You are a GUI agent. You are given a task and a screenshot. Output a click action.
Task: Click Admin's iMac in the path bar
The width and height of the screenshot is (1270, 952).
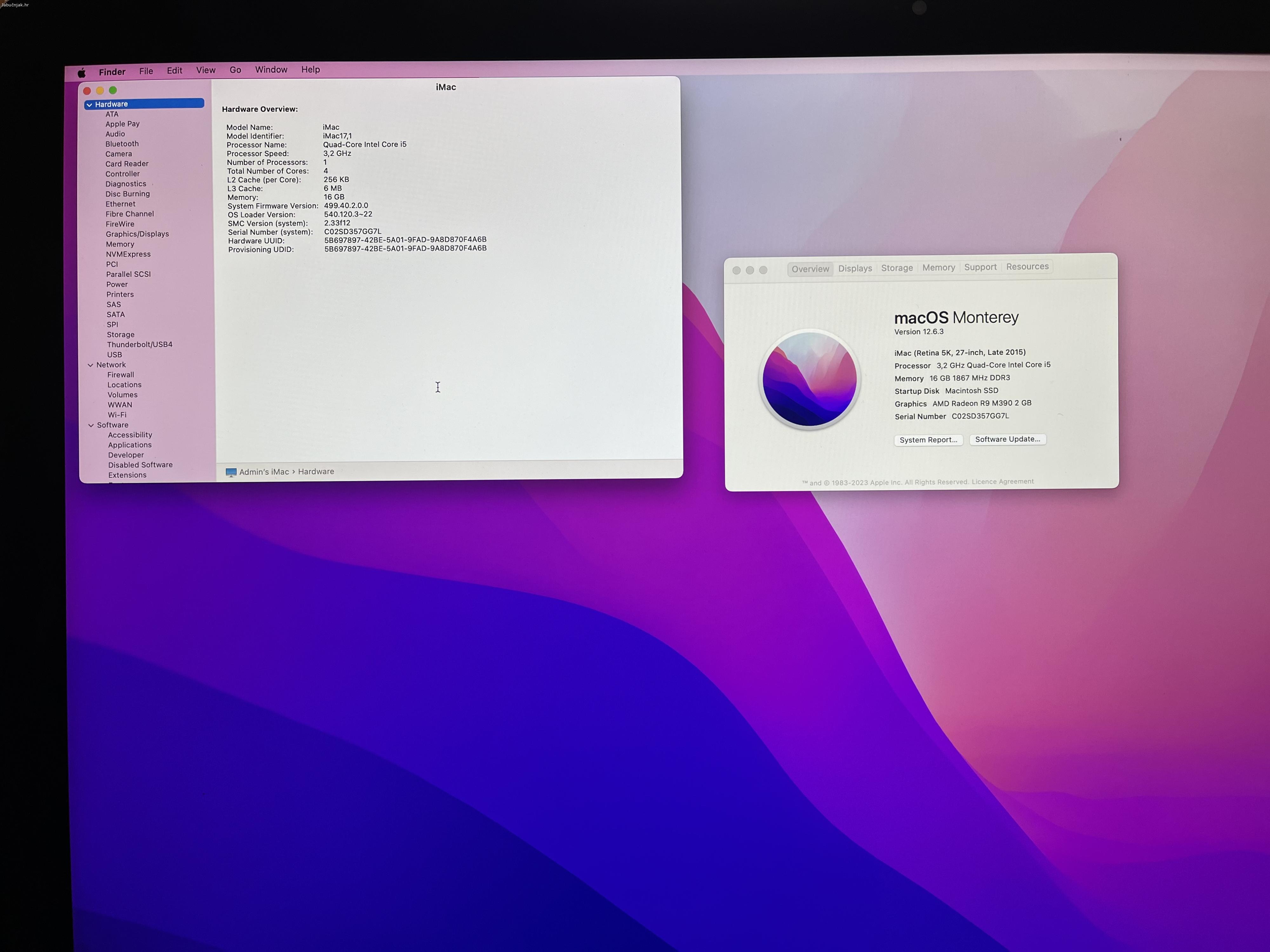[x=264, y=472]
